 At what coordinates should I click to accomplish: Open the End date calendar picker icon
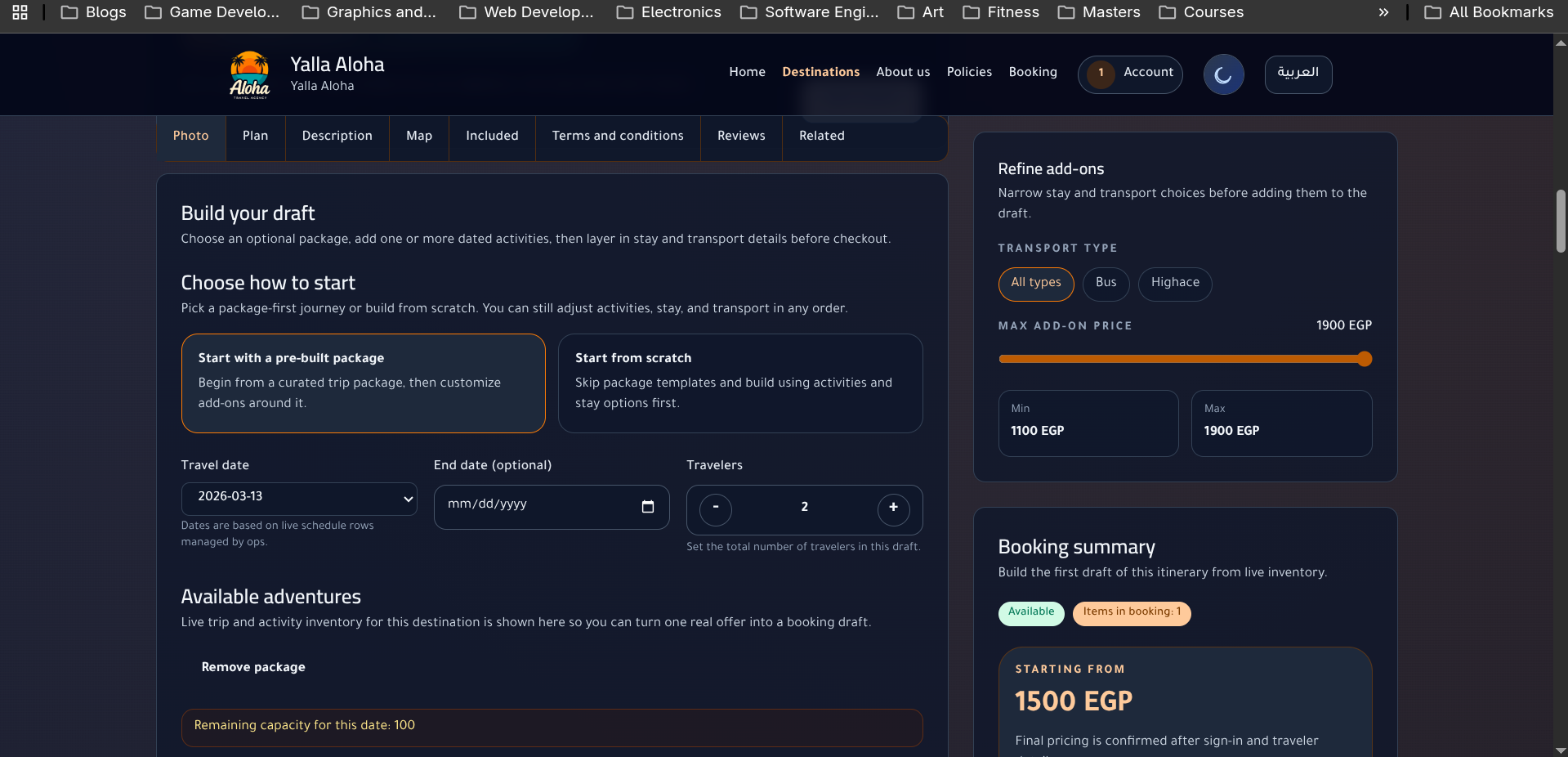coord(647,507)
